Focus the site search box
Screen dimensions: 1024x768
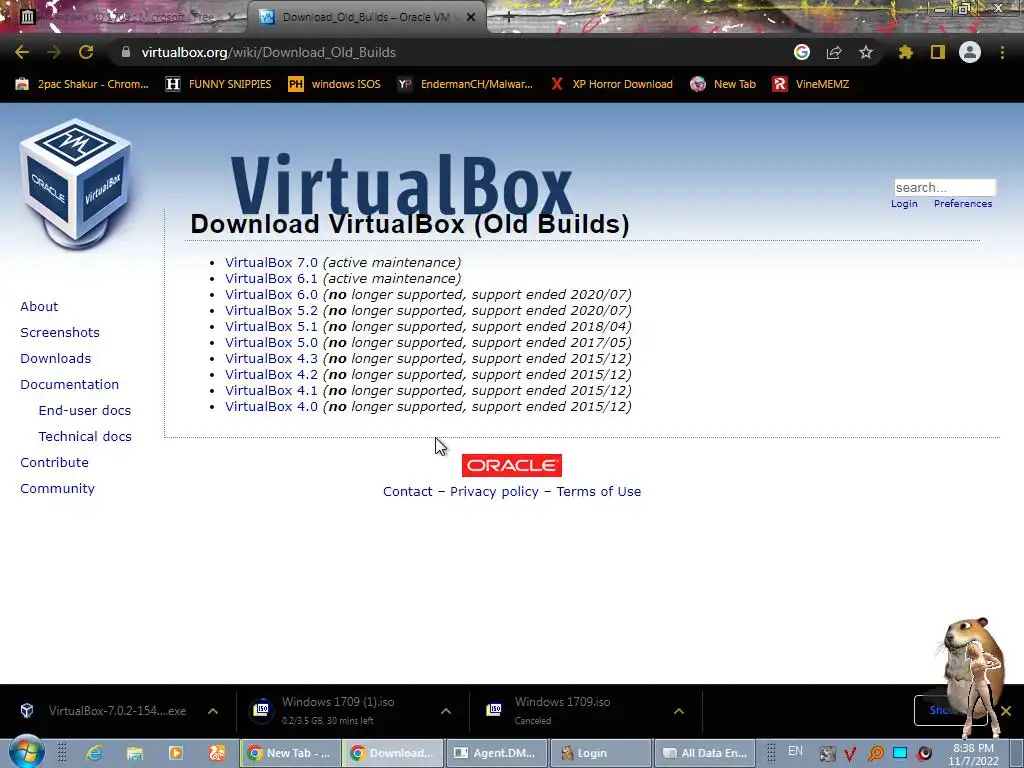pos(945,187)
